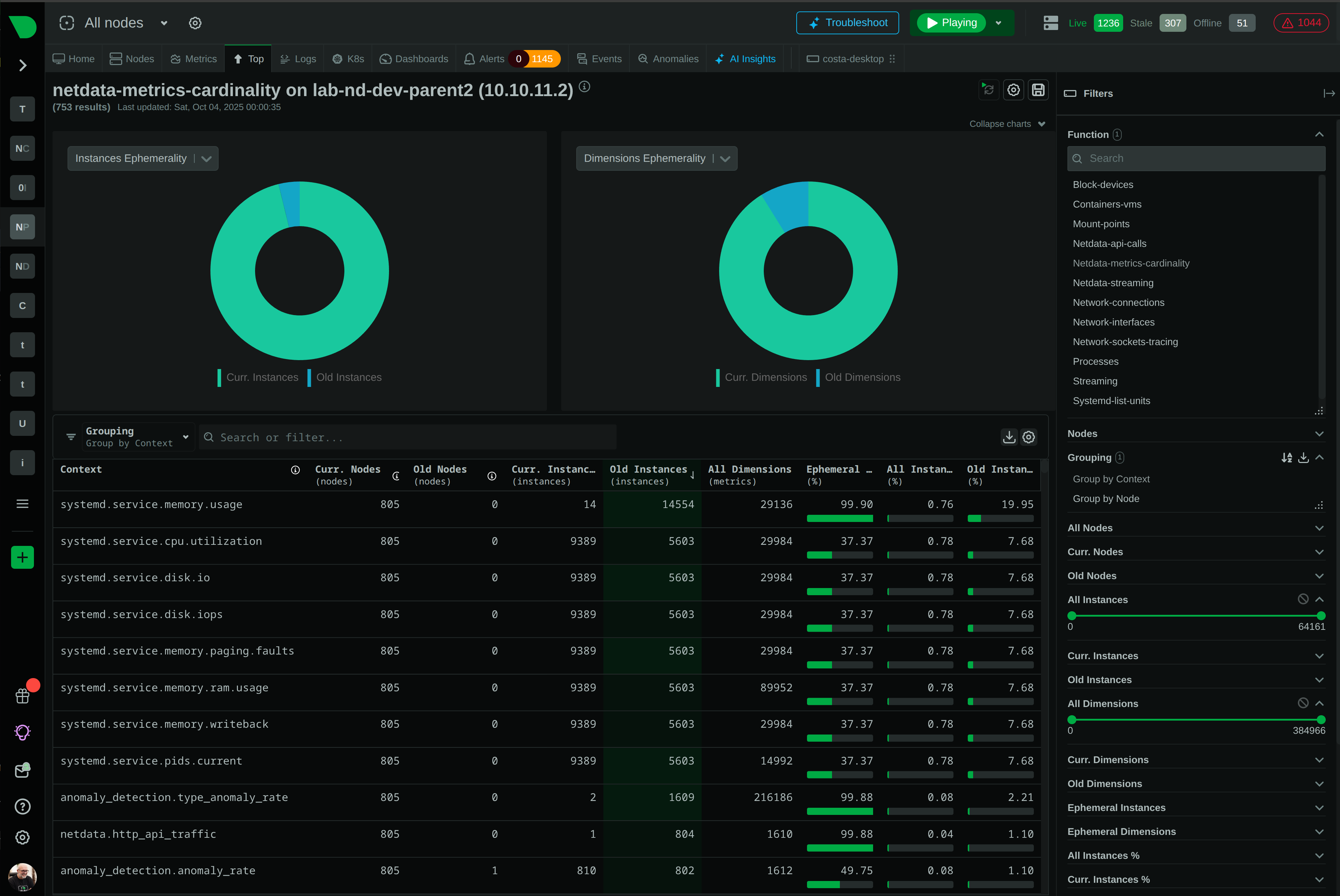The height and width of the screenshot is (896, 1340).
Task: Disable the All Dimensions filter via ban icon
Action: [x=1303, y=703]
